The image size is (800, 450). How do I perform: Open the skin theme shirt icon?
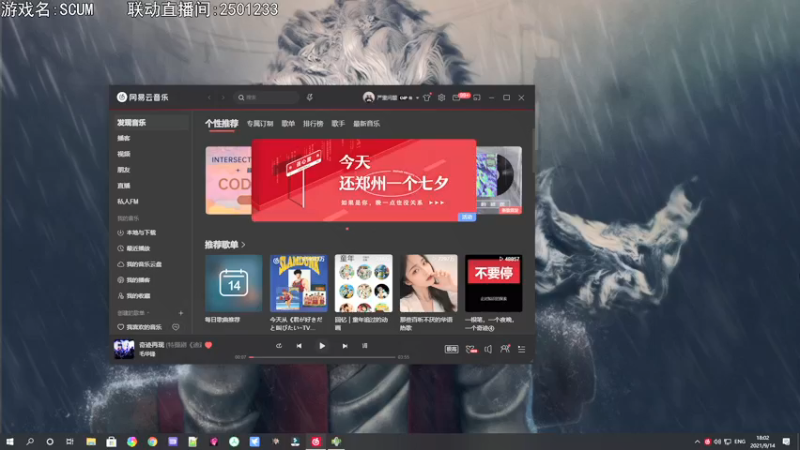(427, 97)
